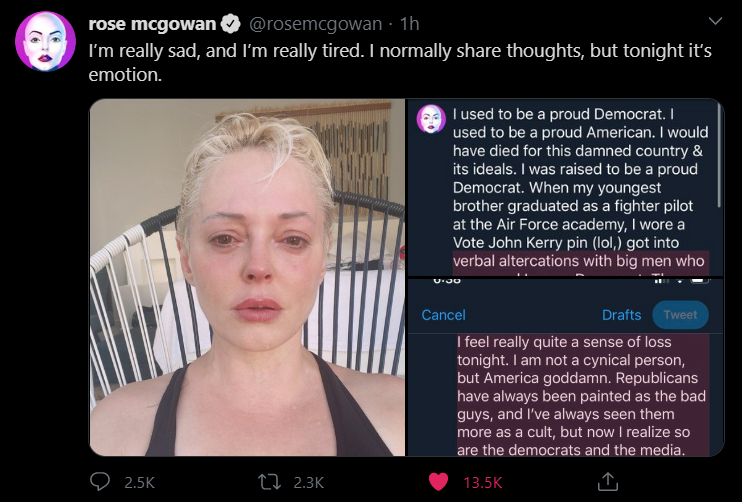Click the 13.5K likes count
This screenshot has width=742, height=502.
pos(482,482)
